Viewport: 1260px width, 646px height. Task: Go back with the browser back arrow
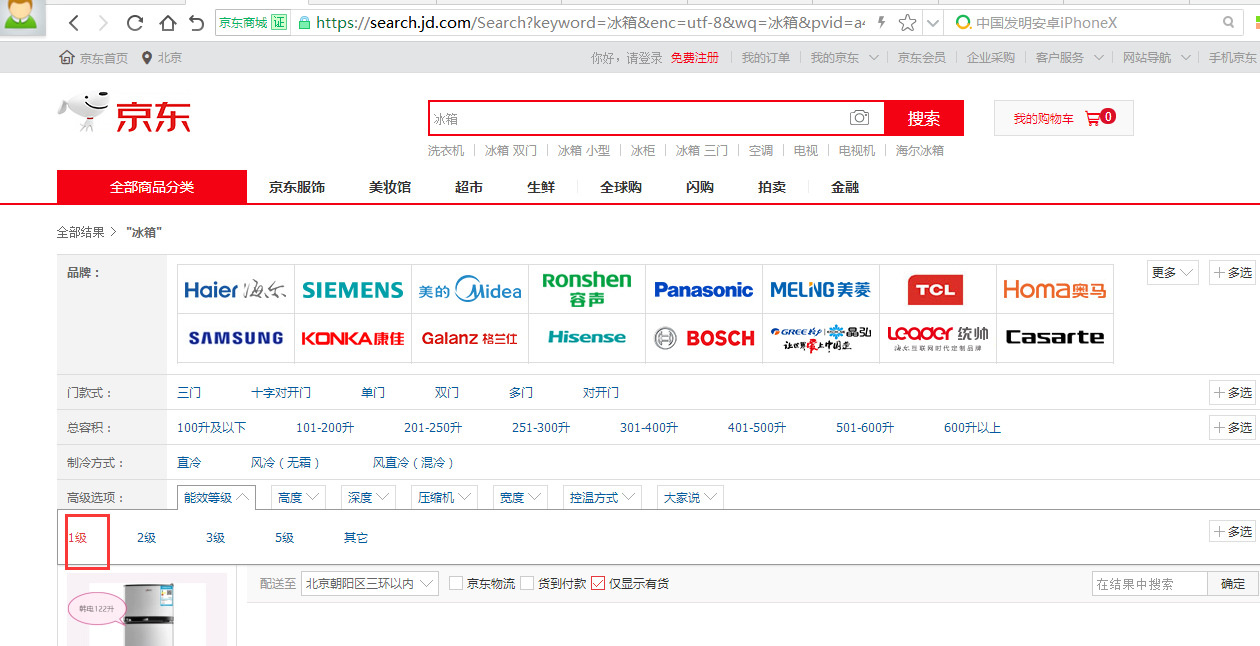click(74, 22)
